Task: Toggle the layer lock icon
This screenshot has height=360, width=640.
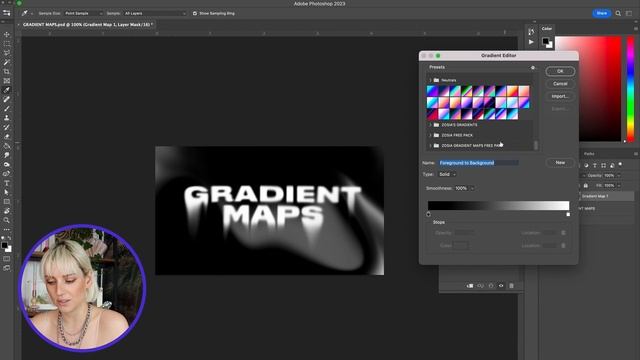Action: click(x=586, y=185)
